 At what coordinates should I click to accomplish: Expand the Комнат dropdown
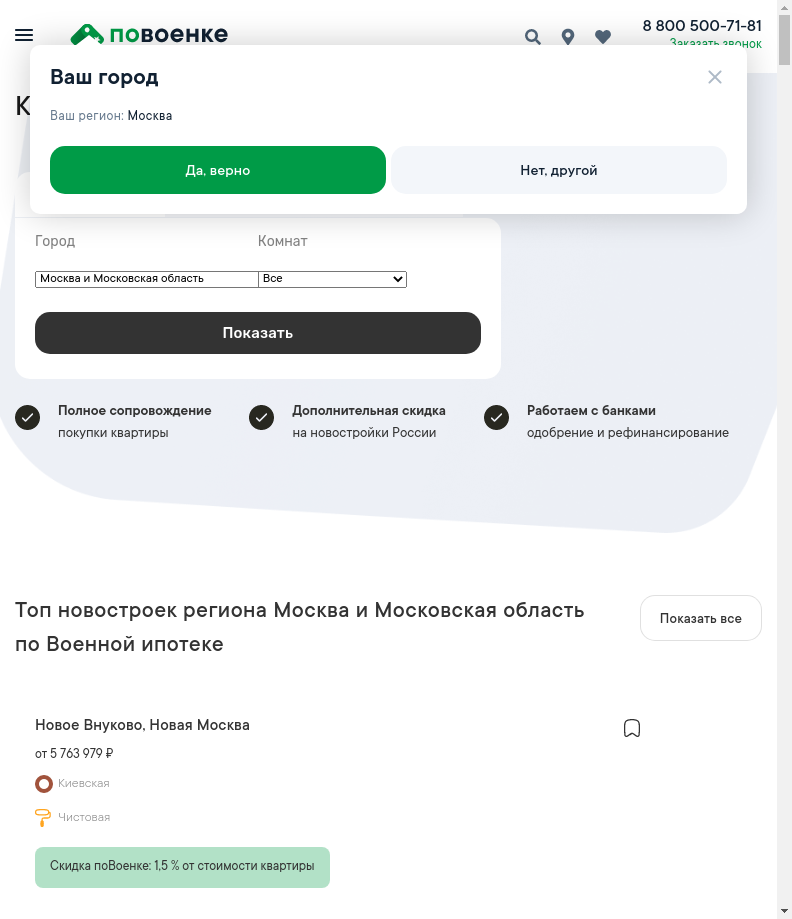coord(332,279)
